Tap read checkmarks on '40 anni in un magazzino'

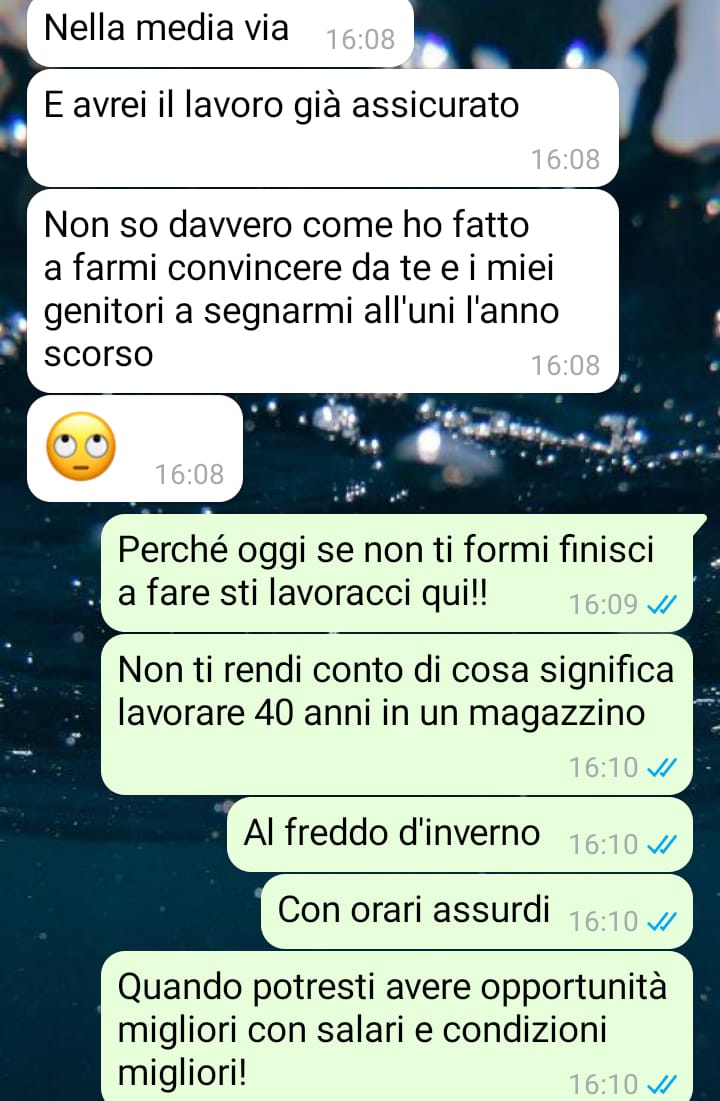[662, 767]
